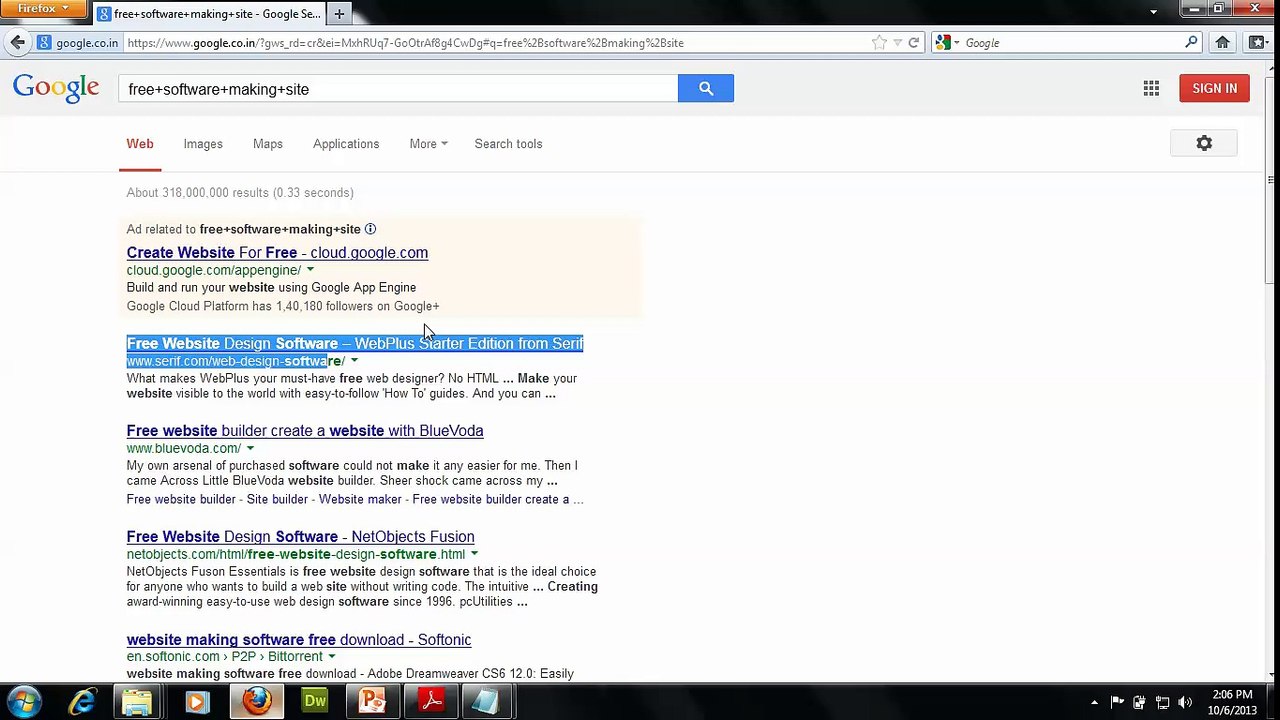Open the volume control in system tray

click(1185, 702)
